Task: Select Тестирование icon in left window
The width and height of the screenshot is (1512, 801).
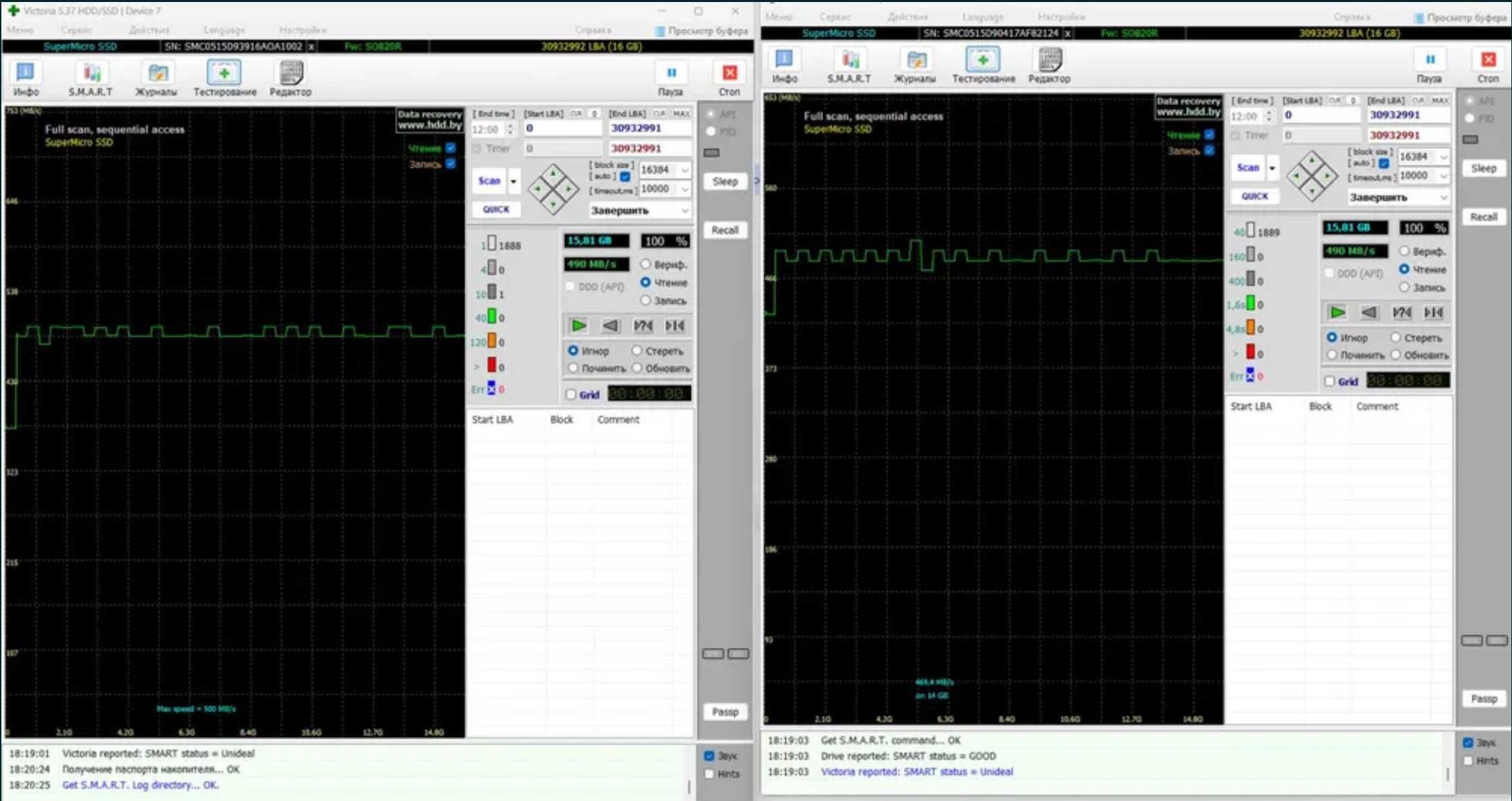Action: (x=224, y=79)
